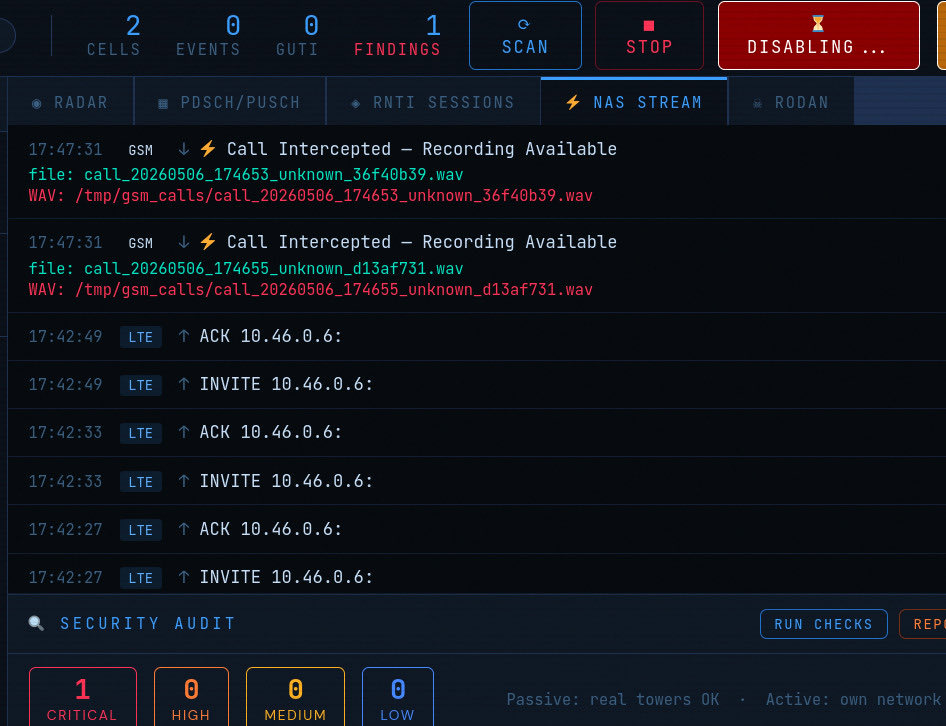Click LTE badge on 17:42:27 ACK row
Screen dimensions: 946x726
[x=141, y=530]
